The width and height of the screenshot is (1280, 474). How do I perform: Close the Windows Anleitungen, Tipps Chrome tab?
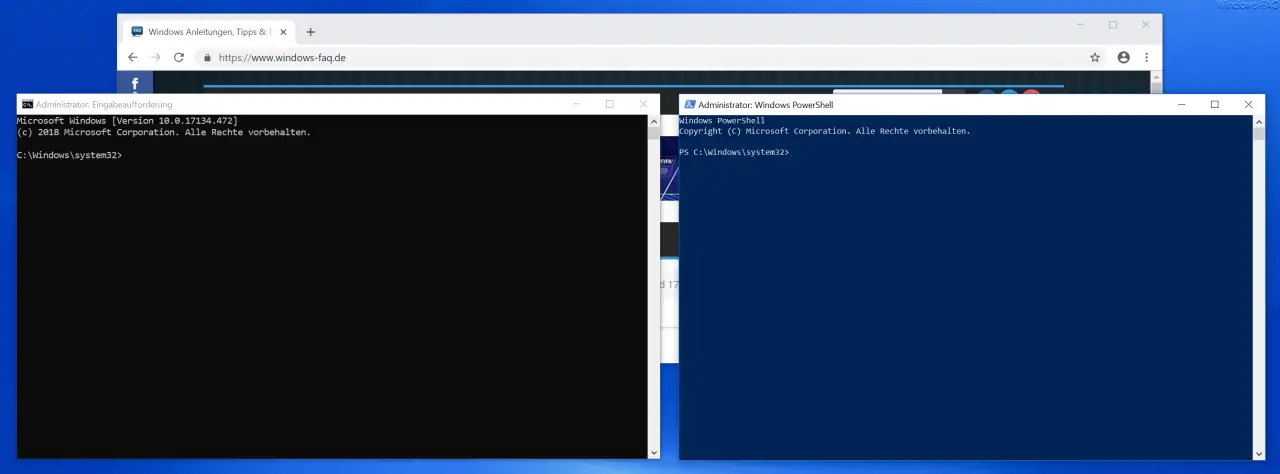click(282, 32)
